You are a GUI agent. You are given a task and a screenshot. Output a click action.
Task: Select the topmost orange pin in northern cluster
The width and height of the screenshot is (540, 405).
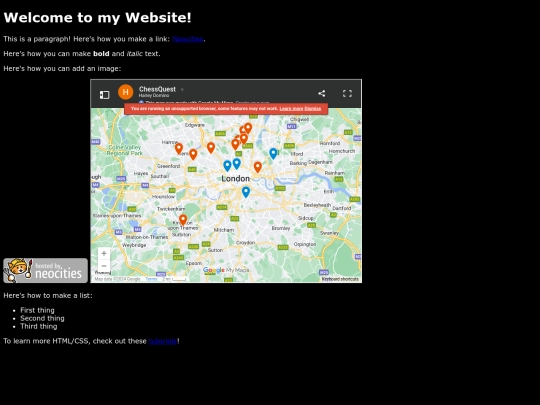(248, 128)
